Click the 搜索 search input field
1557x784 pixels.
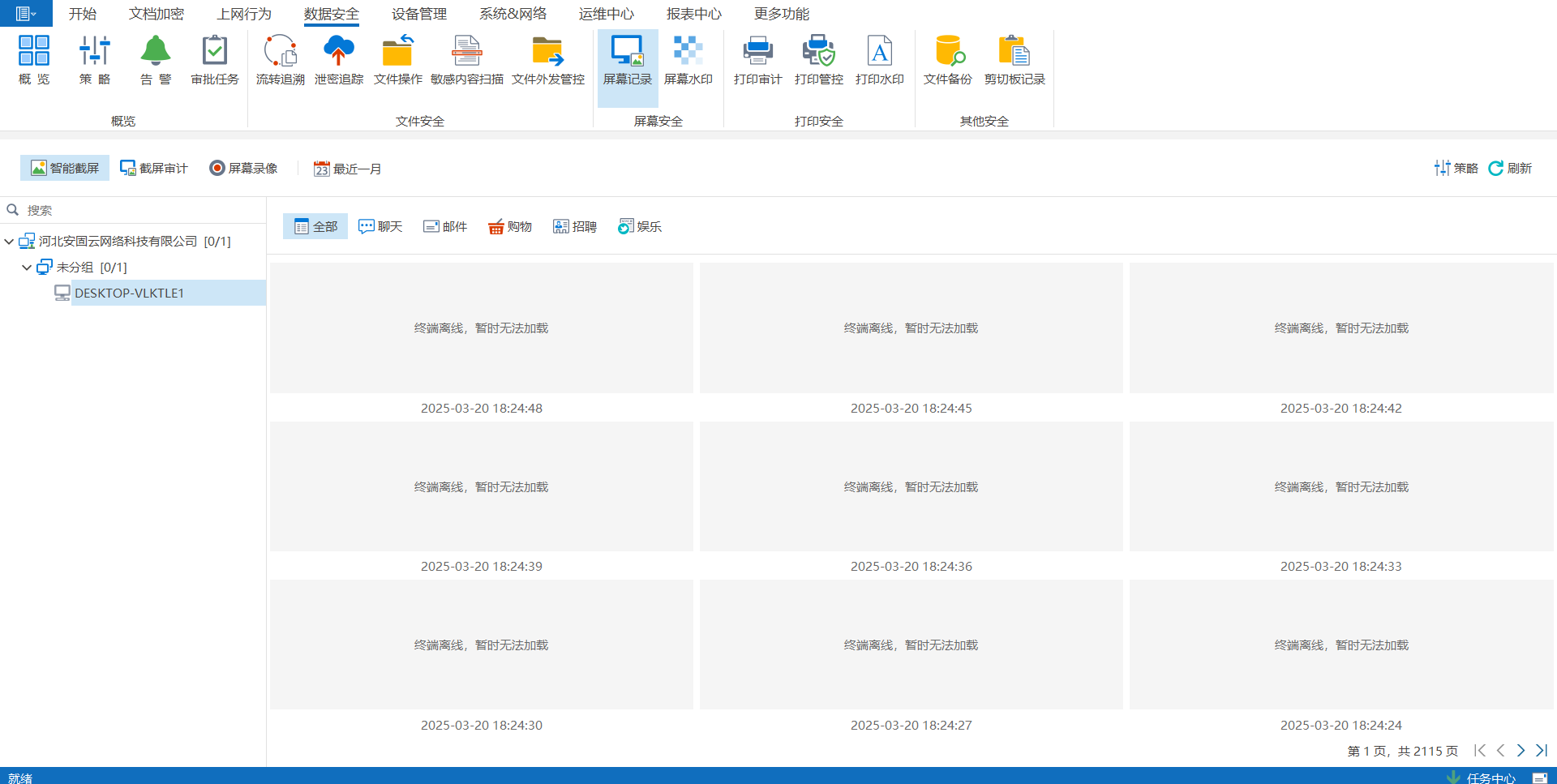pyautogui.click(x=138, y=210)
